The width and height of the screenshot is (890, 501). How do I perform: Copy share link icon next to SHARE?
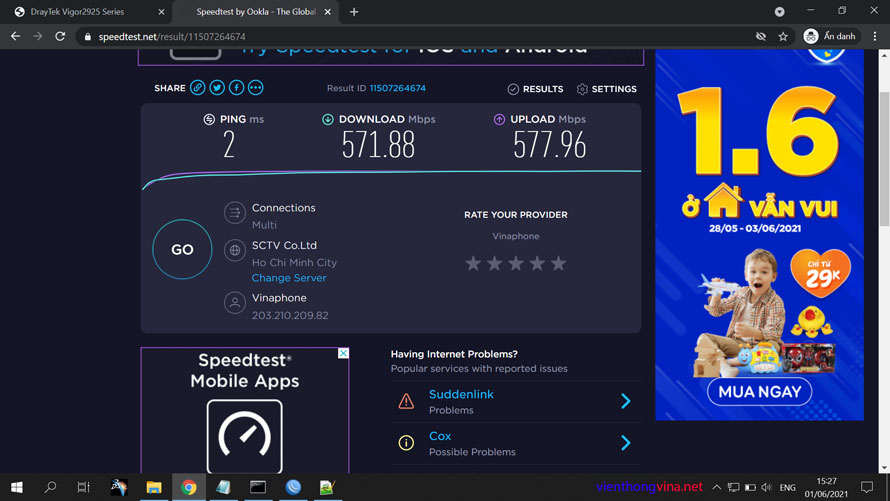[198, 88]
